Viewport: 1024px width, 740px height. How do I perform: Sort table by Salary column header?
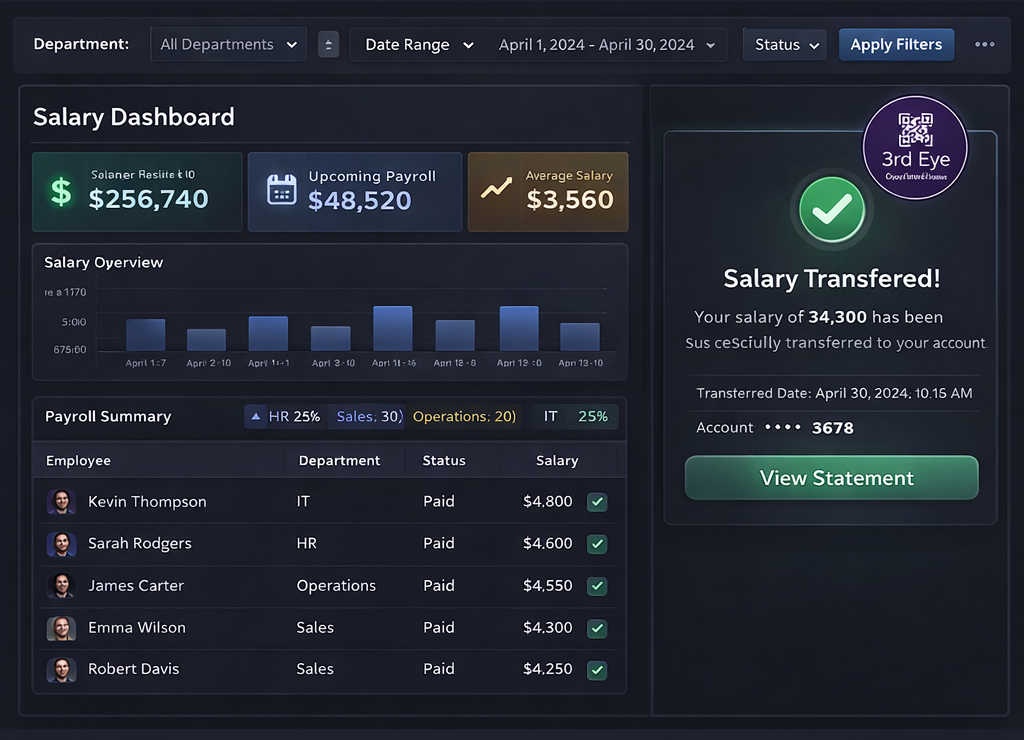[x=557, y=461]
